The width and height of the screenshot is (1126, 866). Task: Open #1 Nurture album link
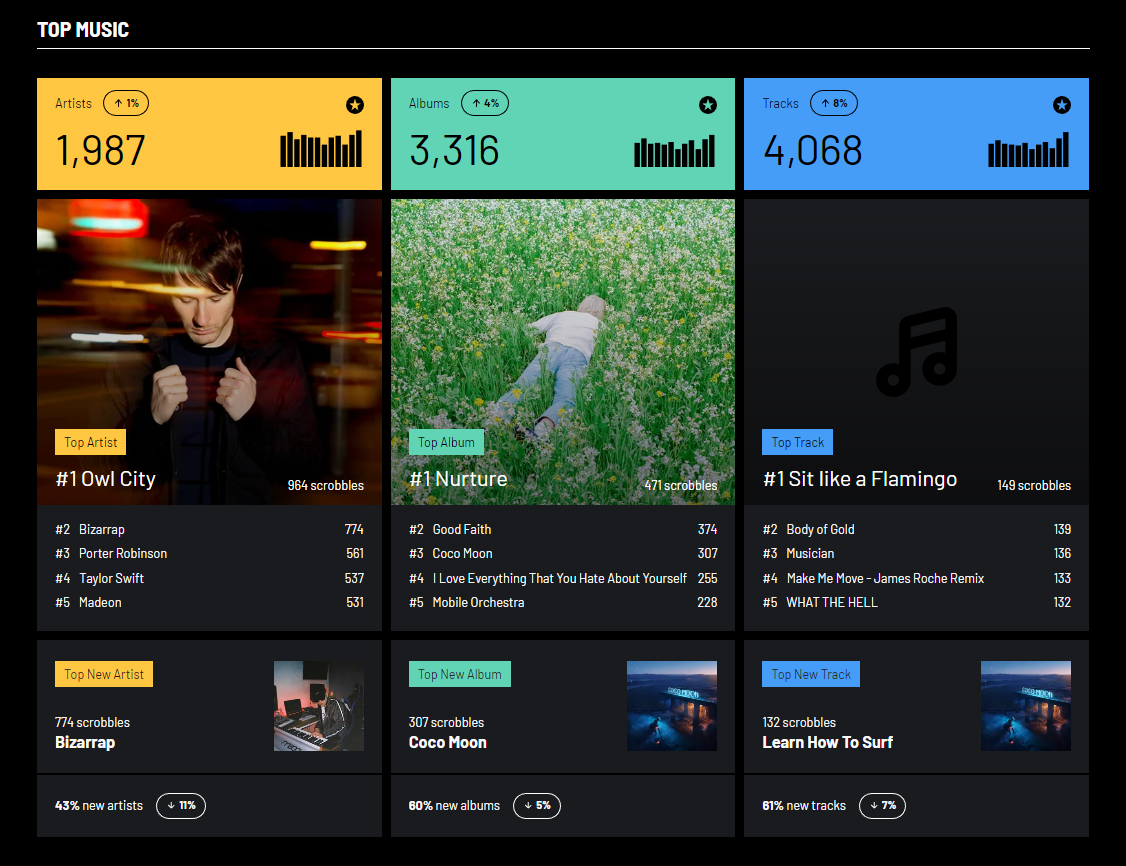pyautogui.click(x=458, y=479)
